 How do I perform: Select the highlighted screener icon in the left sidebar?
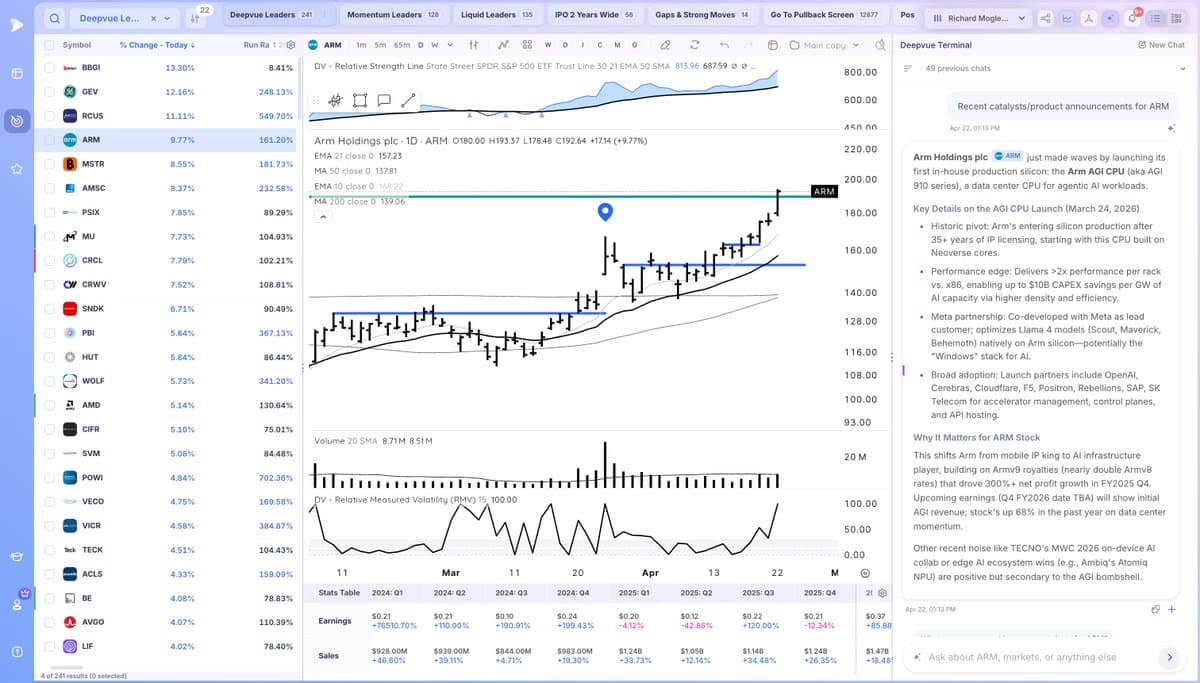coord(17,122)
